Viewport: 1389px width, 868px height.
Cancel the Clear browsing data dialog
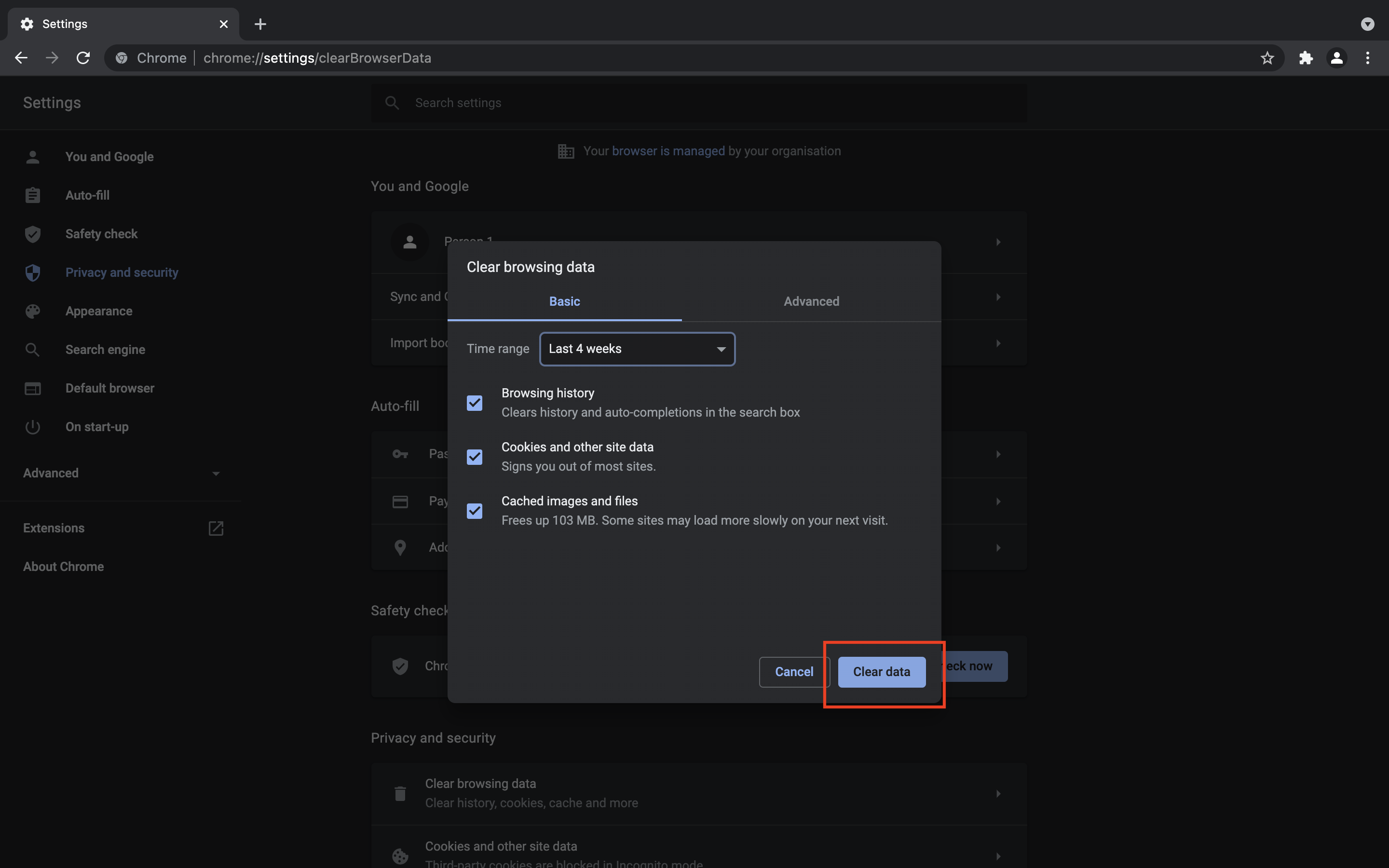click(x=794, y=672)
